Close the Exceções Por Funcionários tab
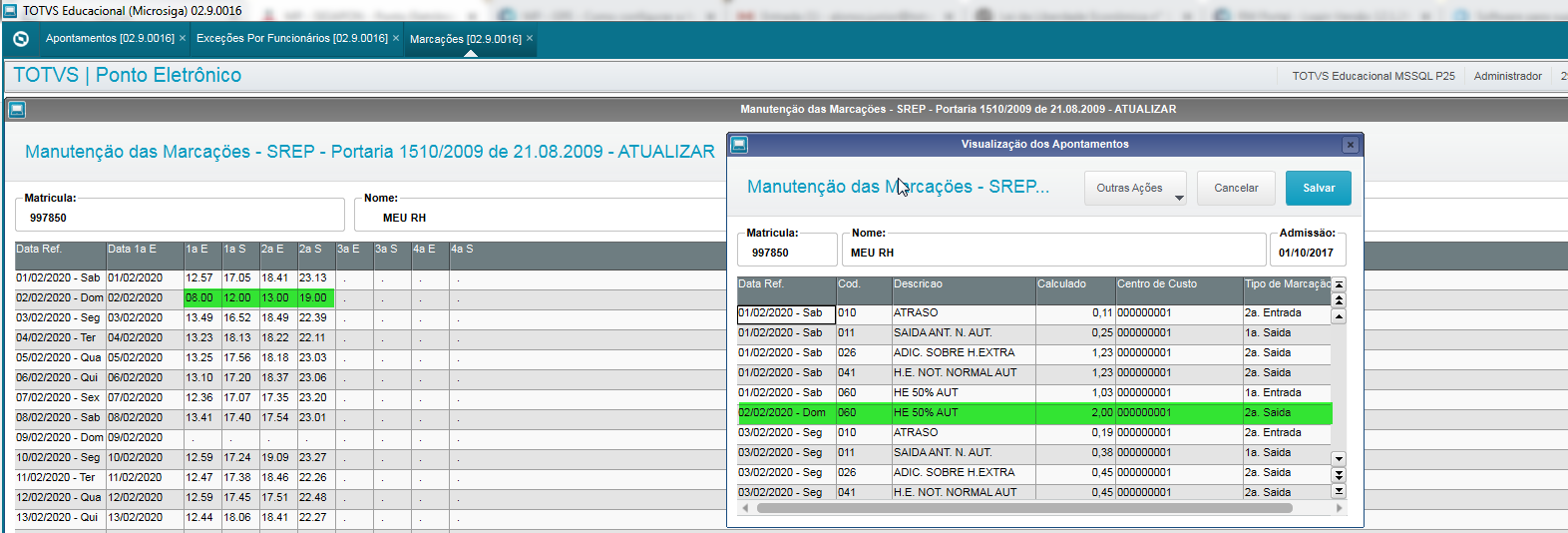This screenshot has height=533, width=1568. [396, 38]
